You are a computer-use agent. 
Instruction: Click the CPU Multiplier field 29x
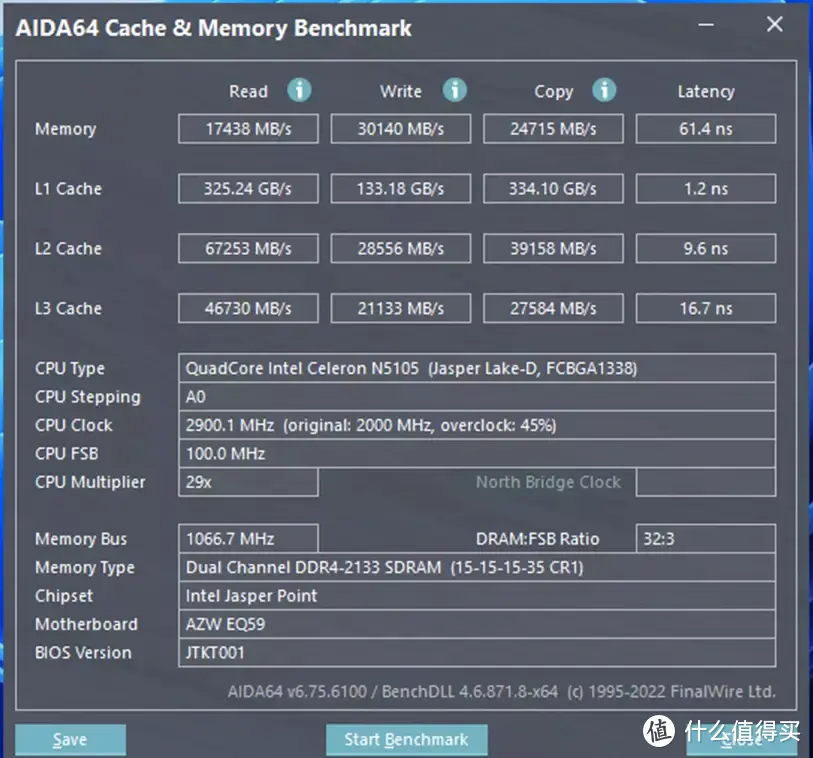tap(248, 482)
